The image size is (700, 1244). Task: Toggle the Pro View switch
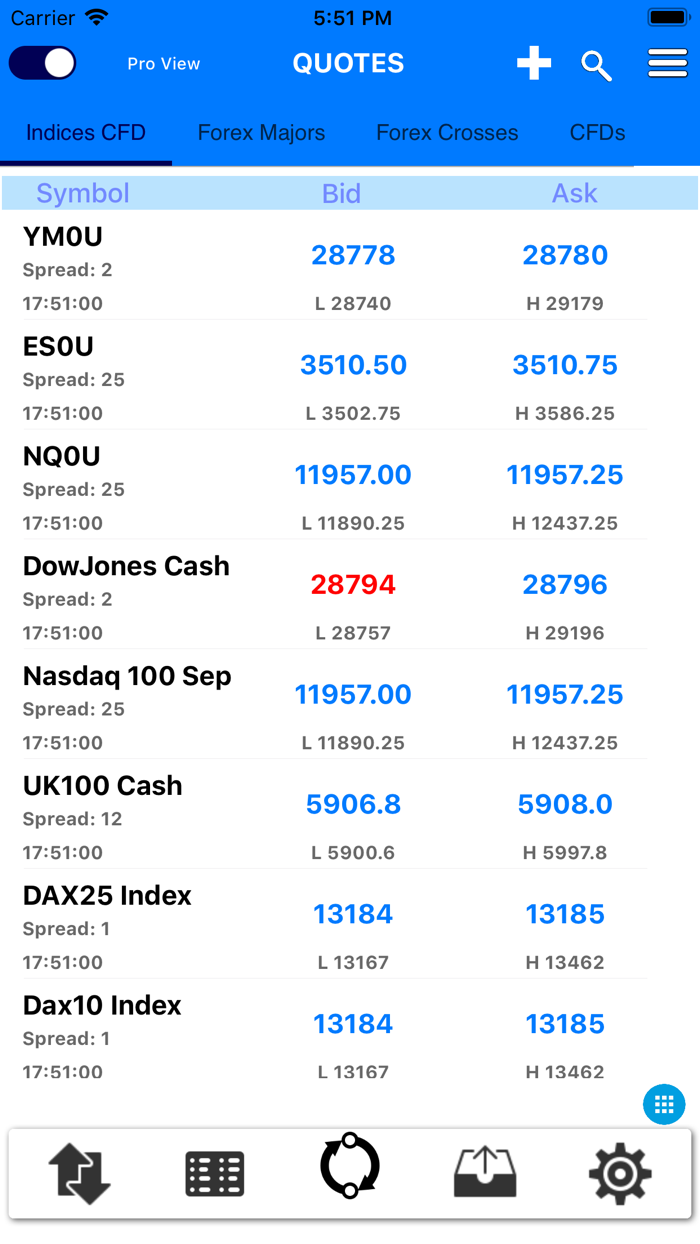[x=41, y=63]
